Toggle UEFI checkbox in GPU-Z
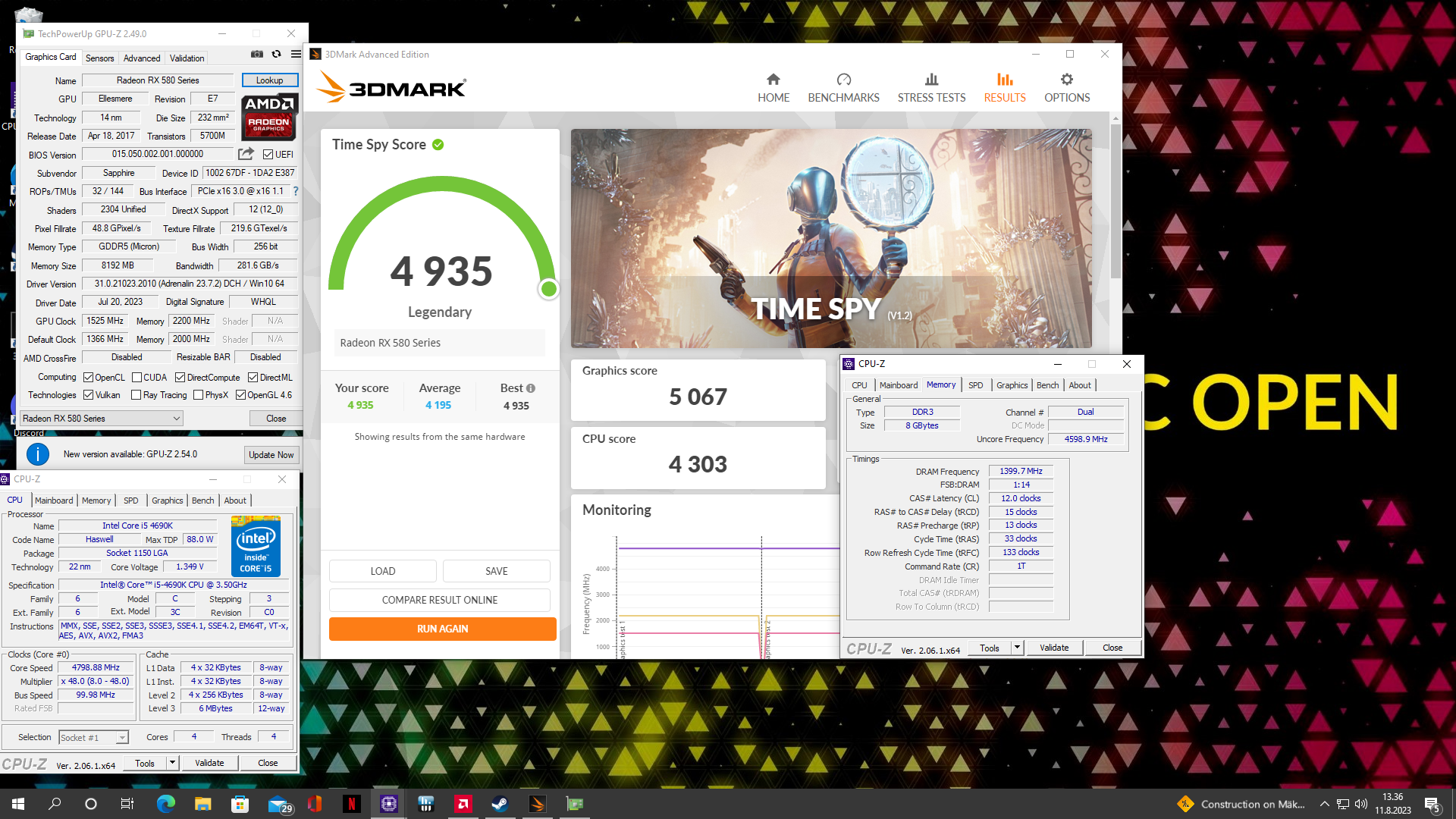 pos(268,155)
